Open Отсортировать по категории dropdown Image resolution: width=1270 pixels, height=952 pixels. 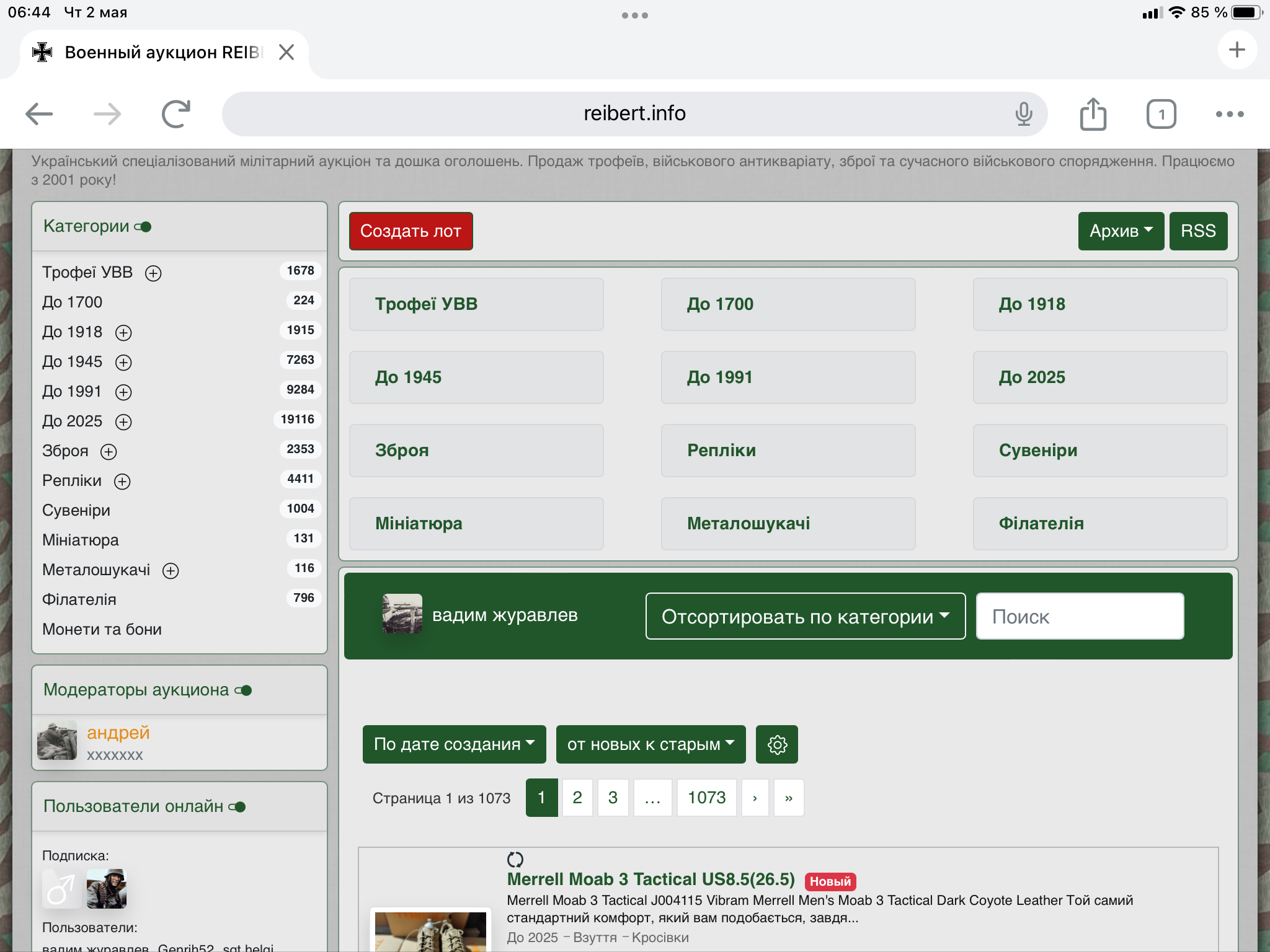coord(805,616)
